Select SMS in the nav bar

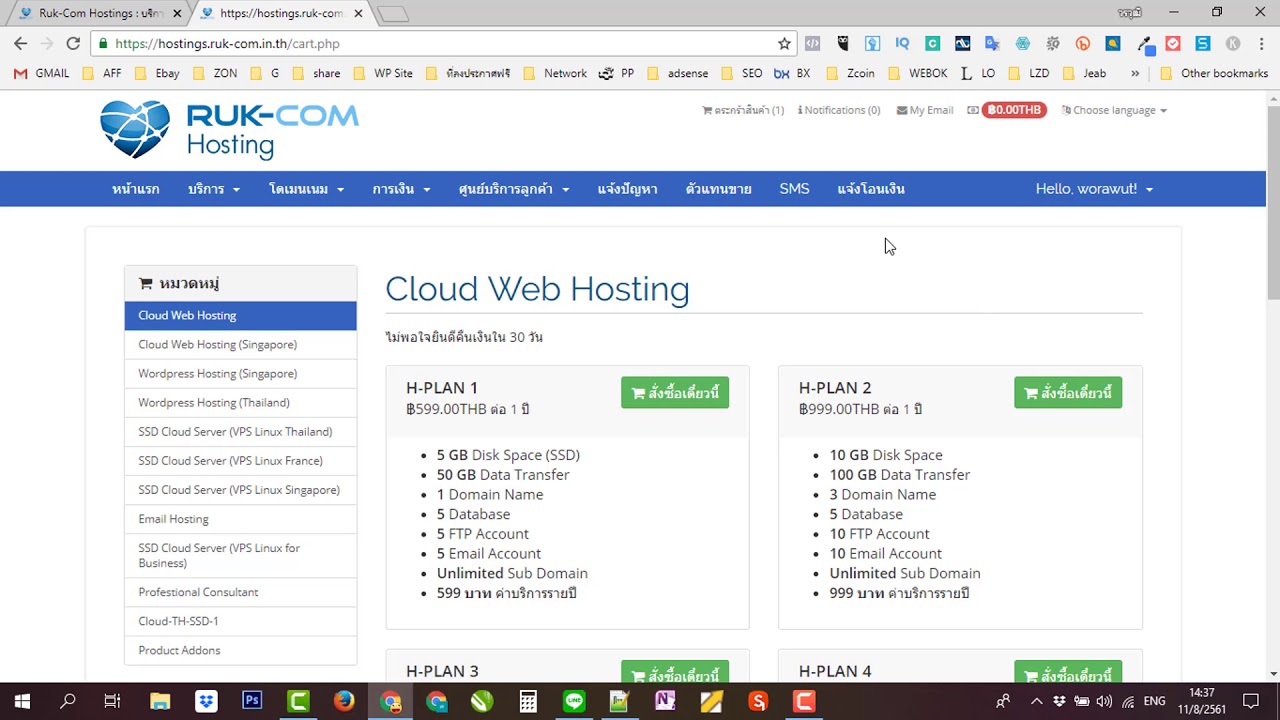tap(794, 189)
